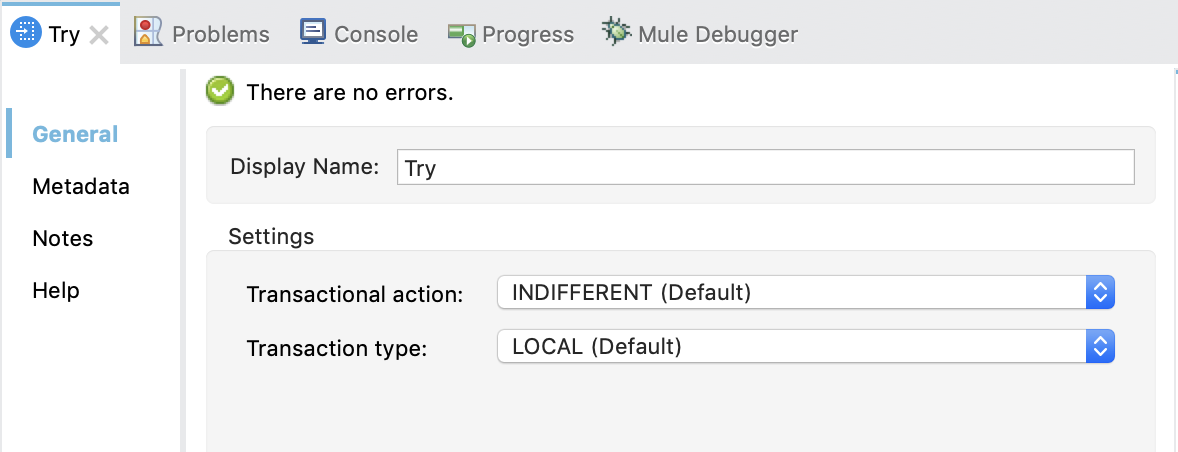The height and width of the screenshot is (452, 1178).
Task: Click the Progress view icon
Action: [x=462, y=35]
